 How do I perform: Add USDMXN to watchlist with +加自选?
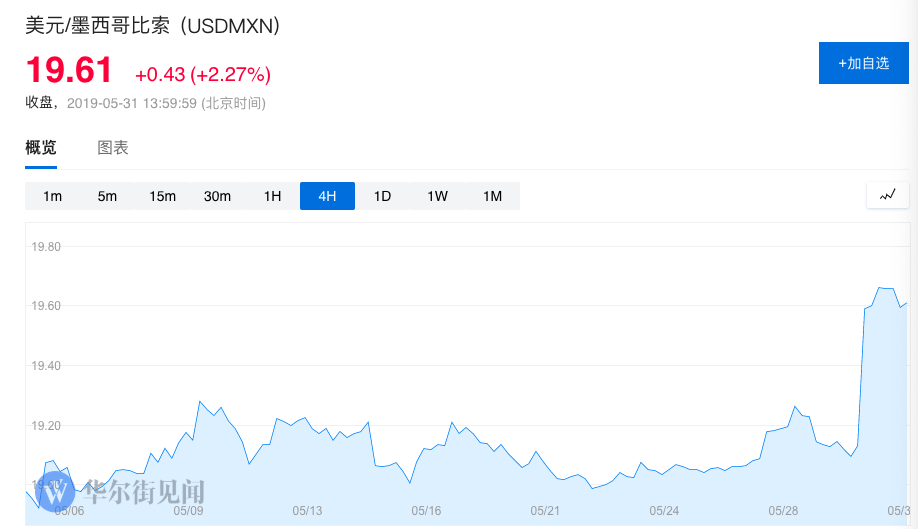tap(865, 63)
